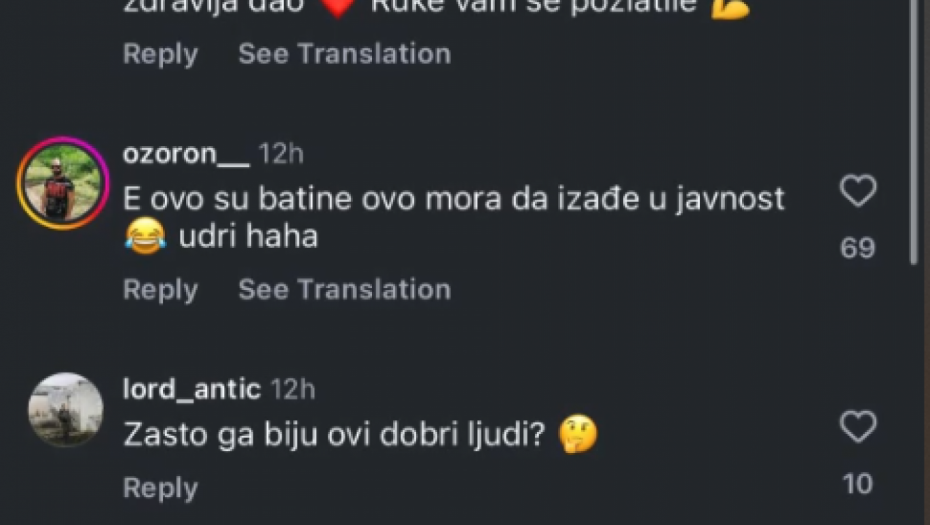930x525 pixels.
Task: Click the red heart emoji in the top comment
Action: (x=338, y=7)
